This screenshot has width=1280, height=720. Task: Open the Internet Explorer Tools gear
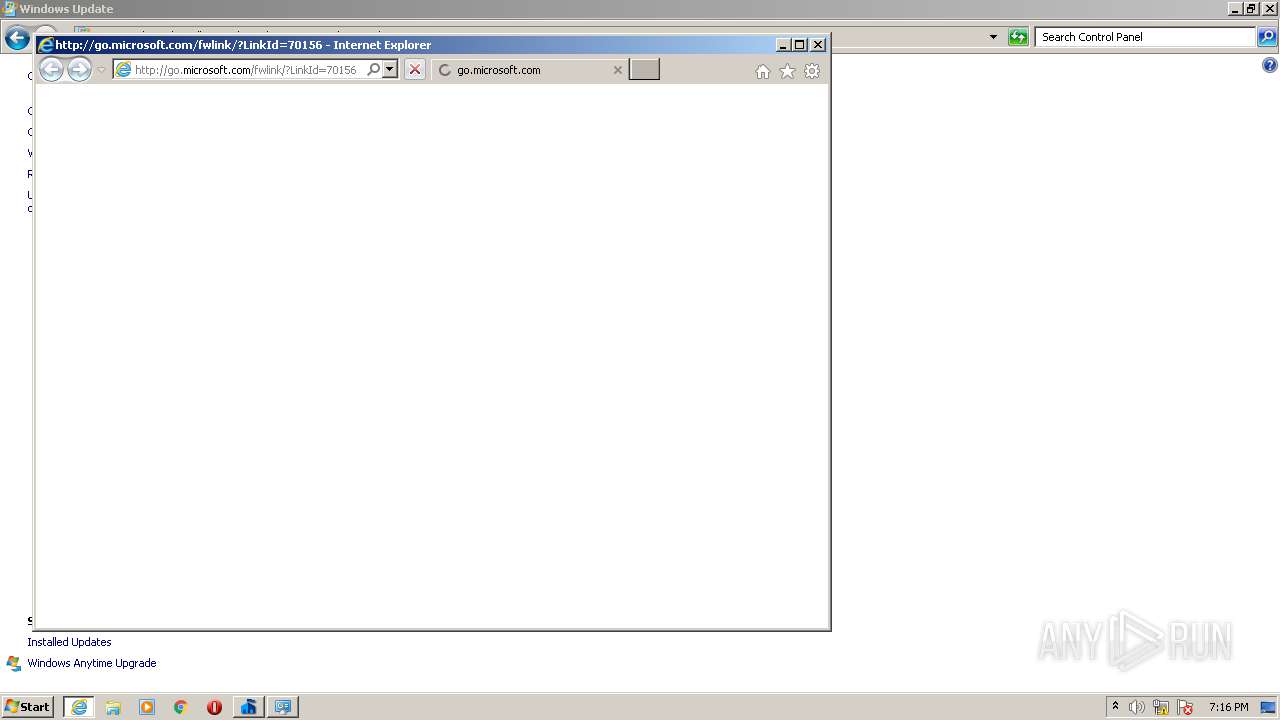812,71
